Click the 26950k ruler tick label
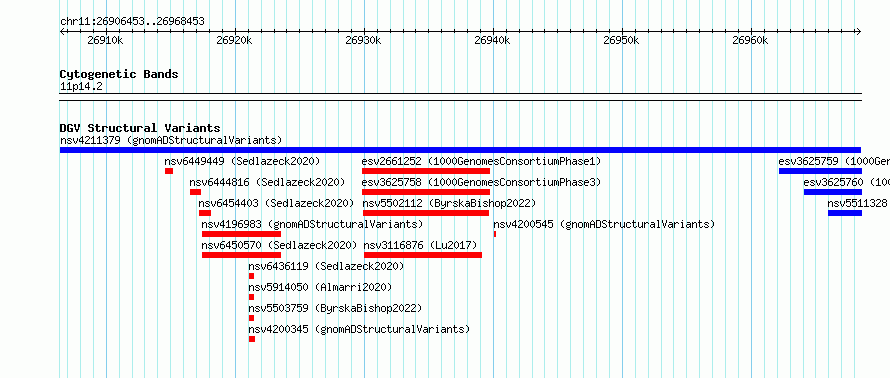890x378 pixels. pos(622,40)
